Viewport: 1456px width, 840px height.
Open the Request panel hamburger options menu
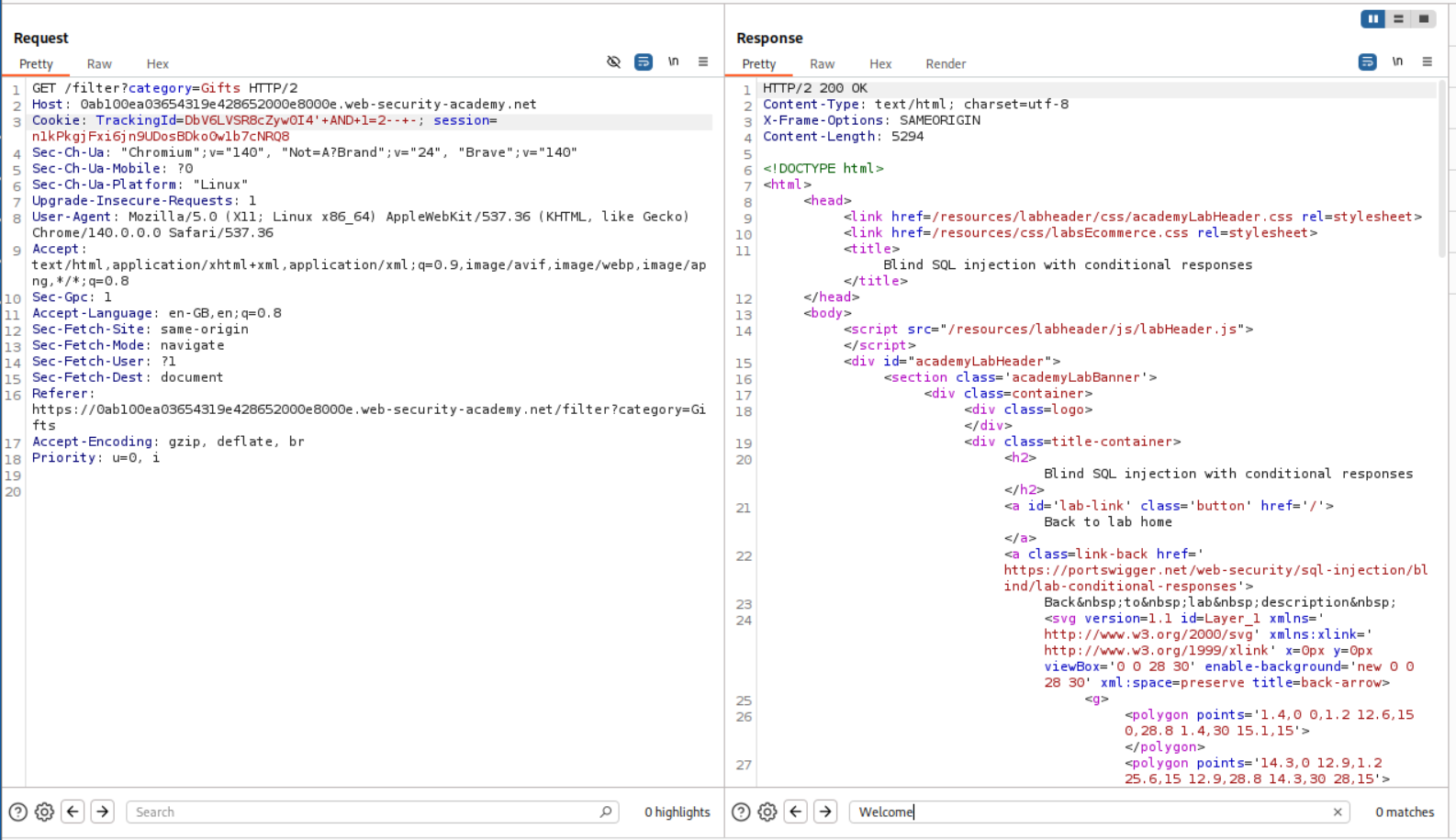tap(703, 62)
